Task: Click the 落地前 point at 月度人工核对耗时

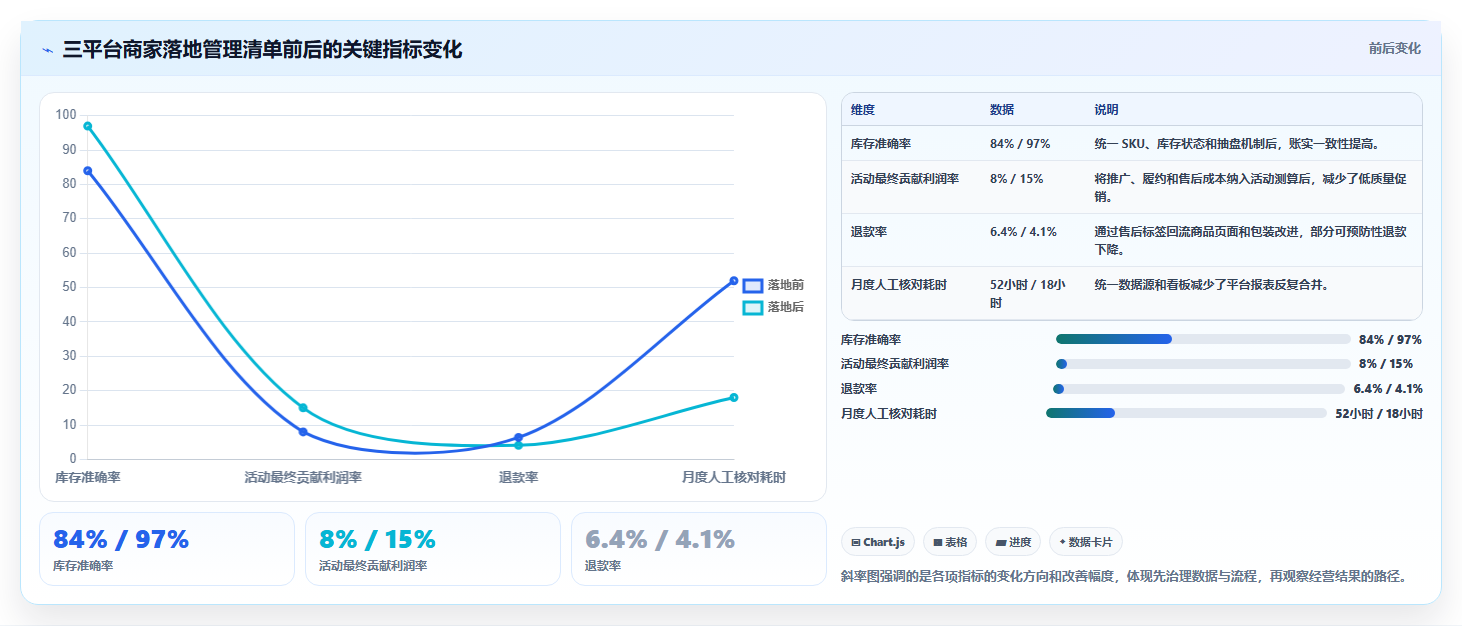Action: pyautogui.click(x=734, y=281)
